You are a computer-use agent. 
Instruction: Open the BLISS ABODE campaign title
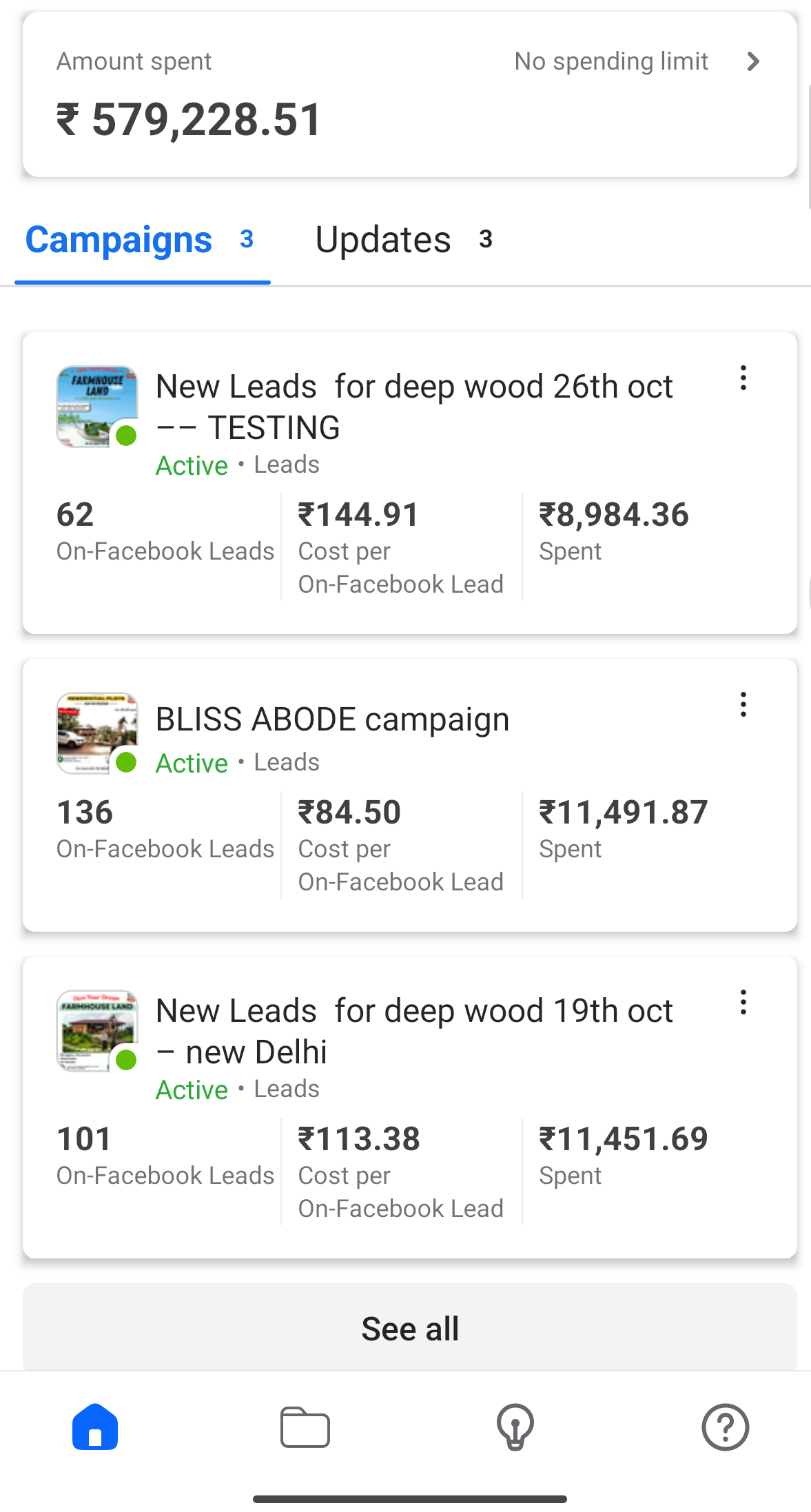(332, 719)
